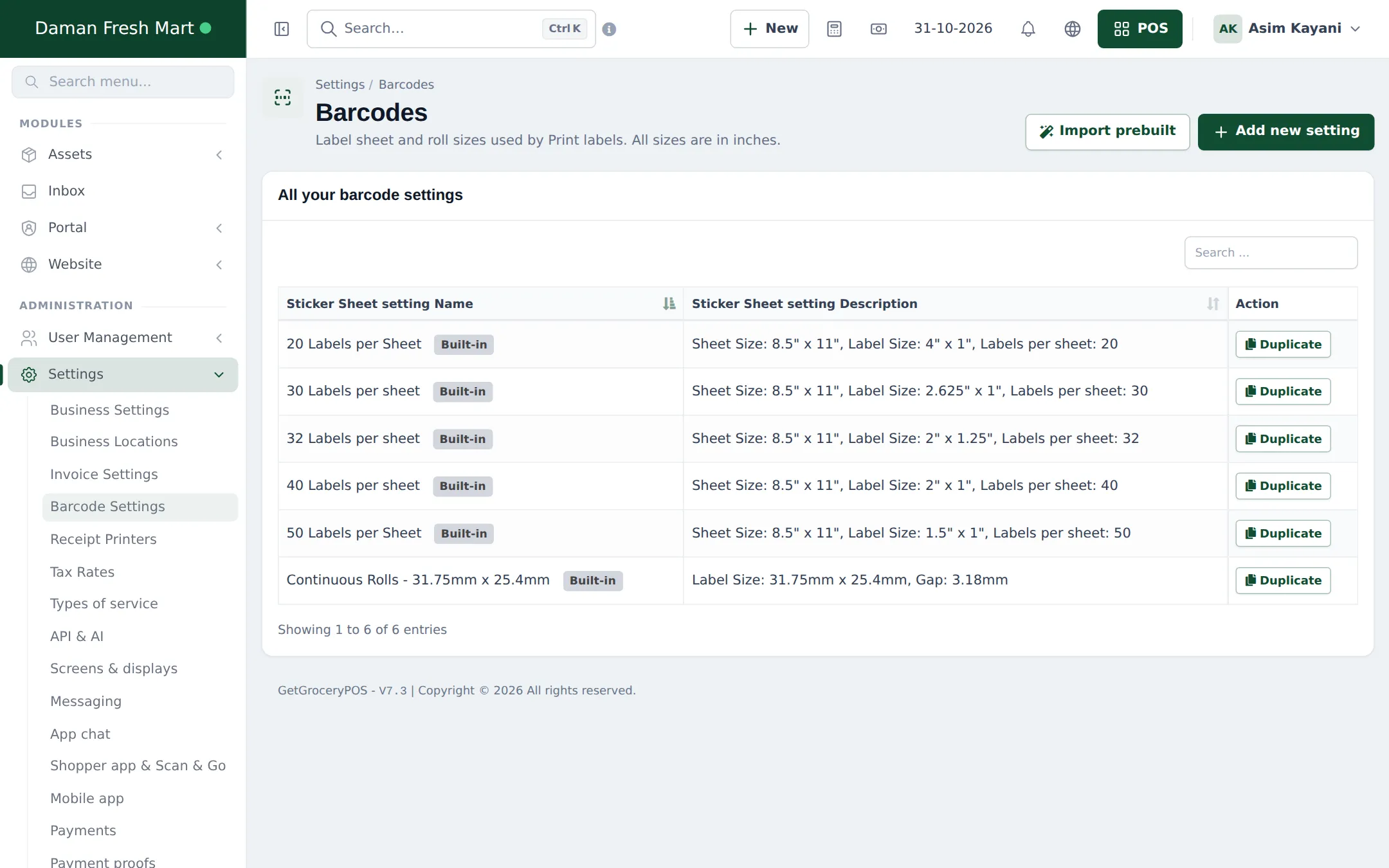This screenshot has width=1389, height=868.
Task: Expand the User Management section
Action: point(123,338)
